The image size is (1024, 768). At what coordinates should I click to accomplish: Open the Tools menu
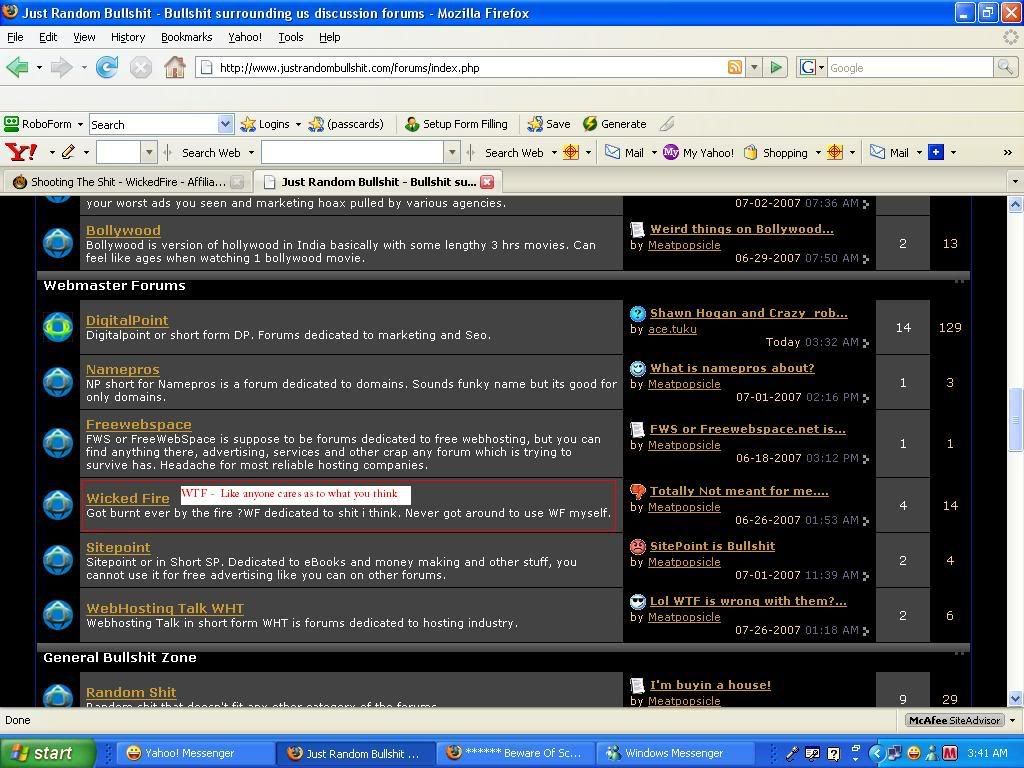[291, 37]
